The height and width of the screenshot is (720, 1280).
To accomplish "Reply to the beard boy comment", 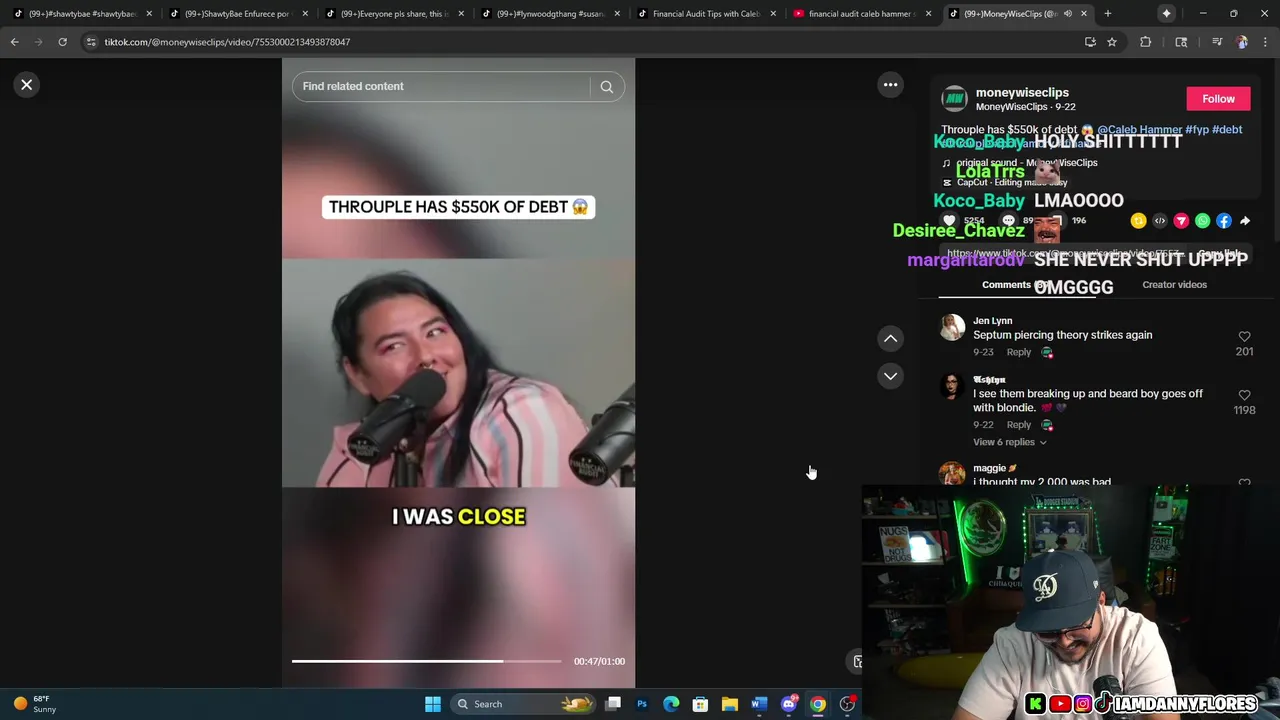I will coord(1018,425).
